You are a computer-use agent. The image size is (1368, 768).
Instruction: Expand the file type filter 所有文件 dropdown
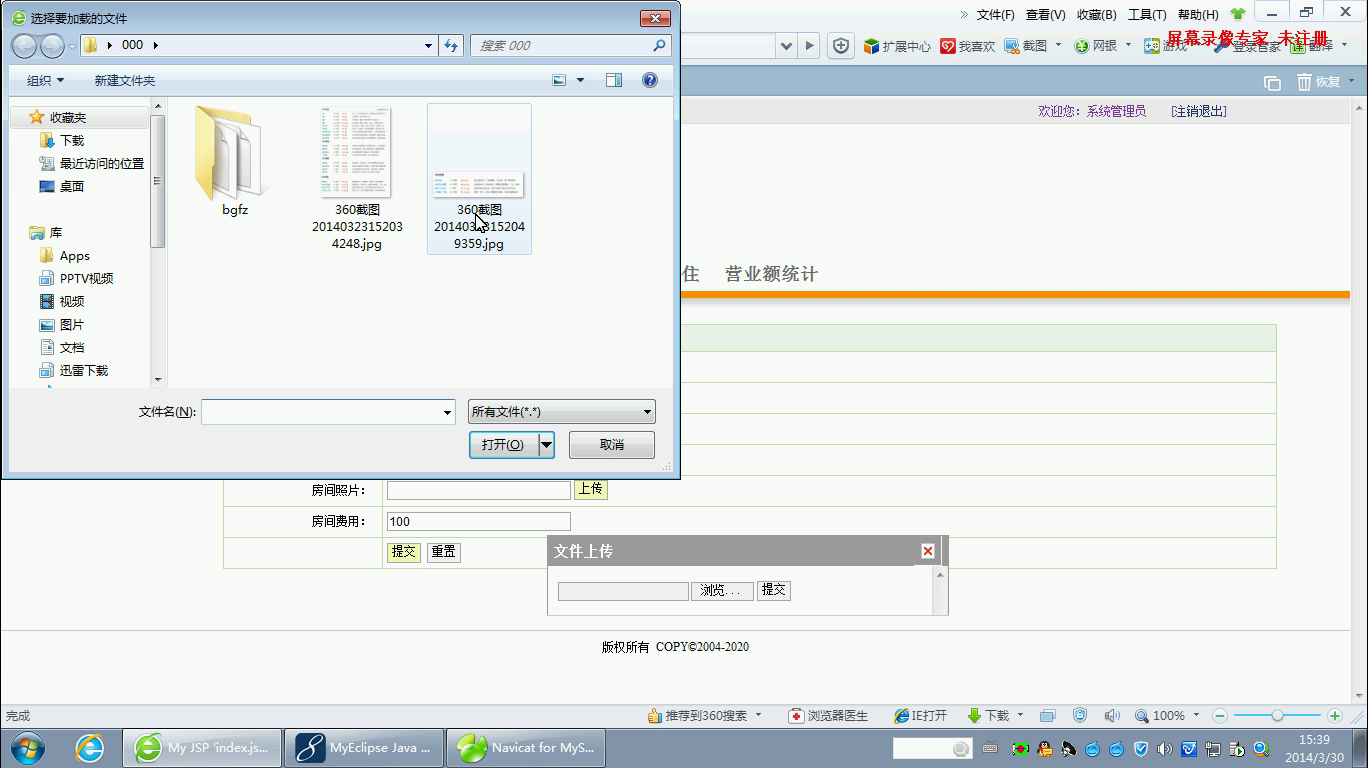click(646, 412)
